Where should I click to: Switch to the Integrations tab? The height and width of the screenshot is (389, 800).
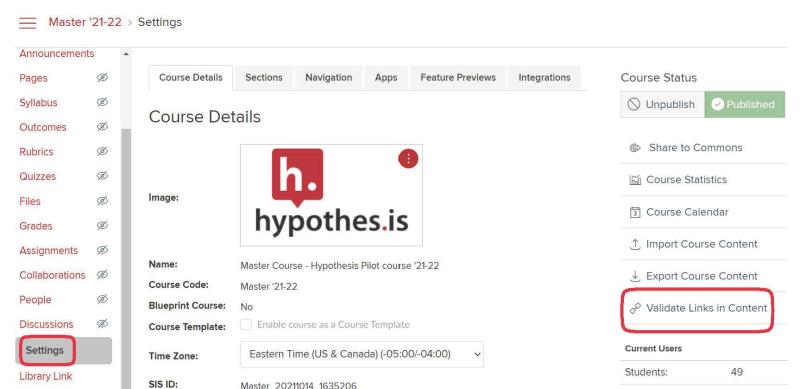pos(544,78)
